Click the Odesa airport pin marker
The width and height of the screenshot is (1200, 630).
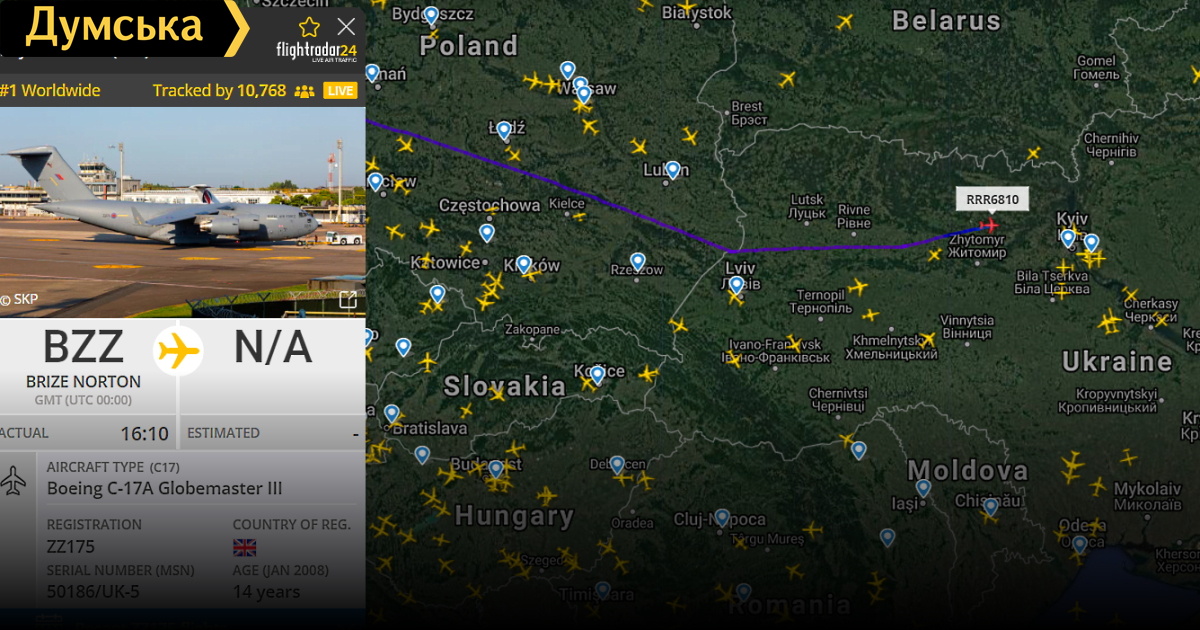pyautogui.click(x=1079, y=545)
